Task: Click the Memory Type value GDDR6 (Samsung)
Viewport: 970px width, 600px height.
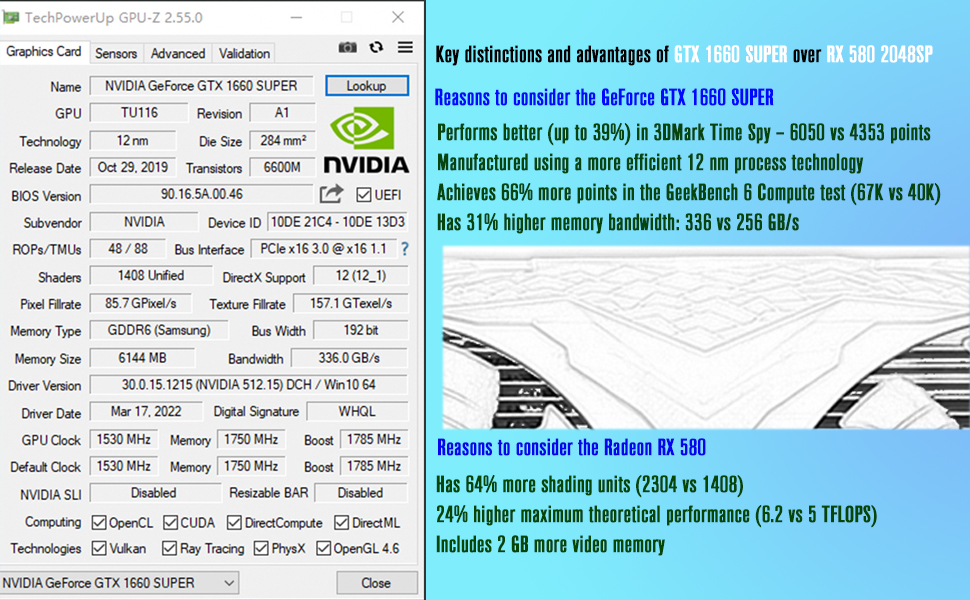Action: pyautogui.click(x=159, y=330)
